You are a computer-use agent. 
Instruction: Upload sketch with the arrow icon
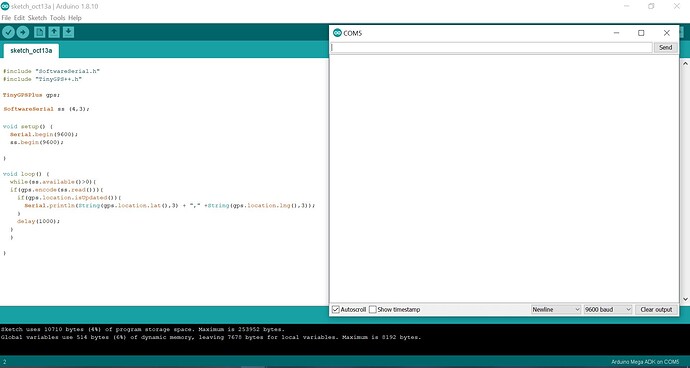22,32
